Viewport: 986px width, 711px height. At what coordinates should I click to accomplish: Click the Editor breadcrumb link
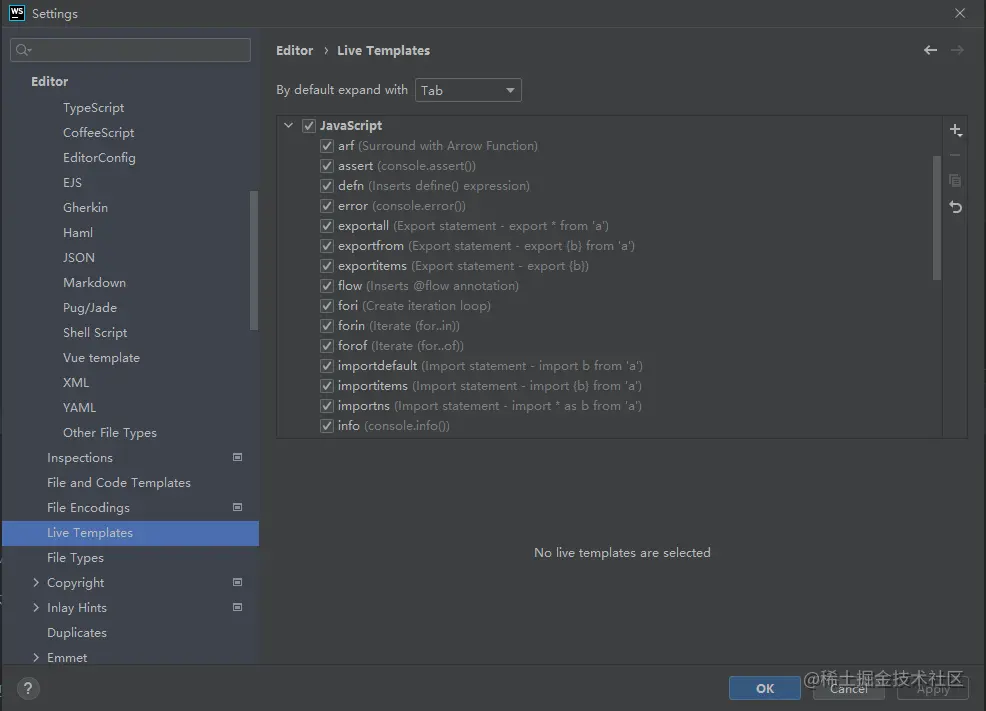(x=294, y=50)
